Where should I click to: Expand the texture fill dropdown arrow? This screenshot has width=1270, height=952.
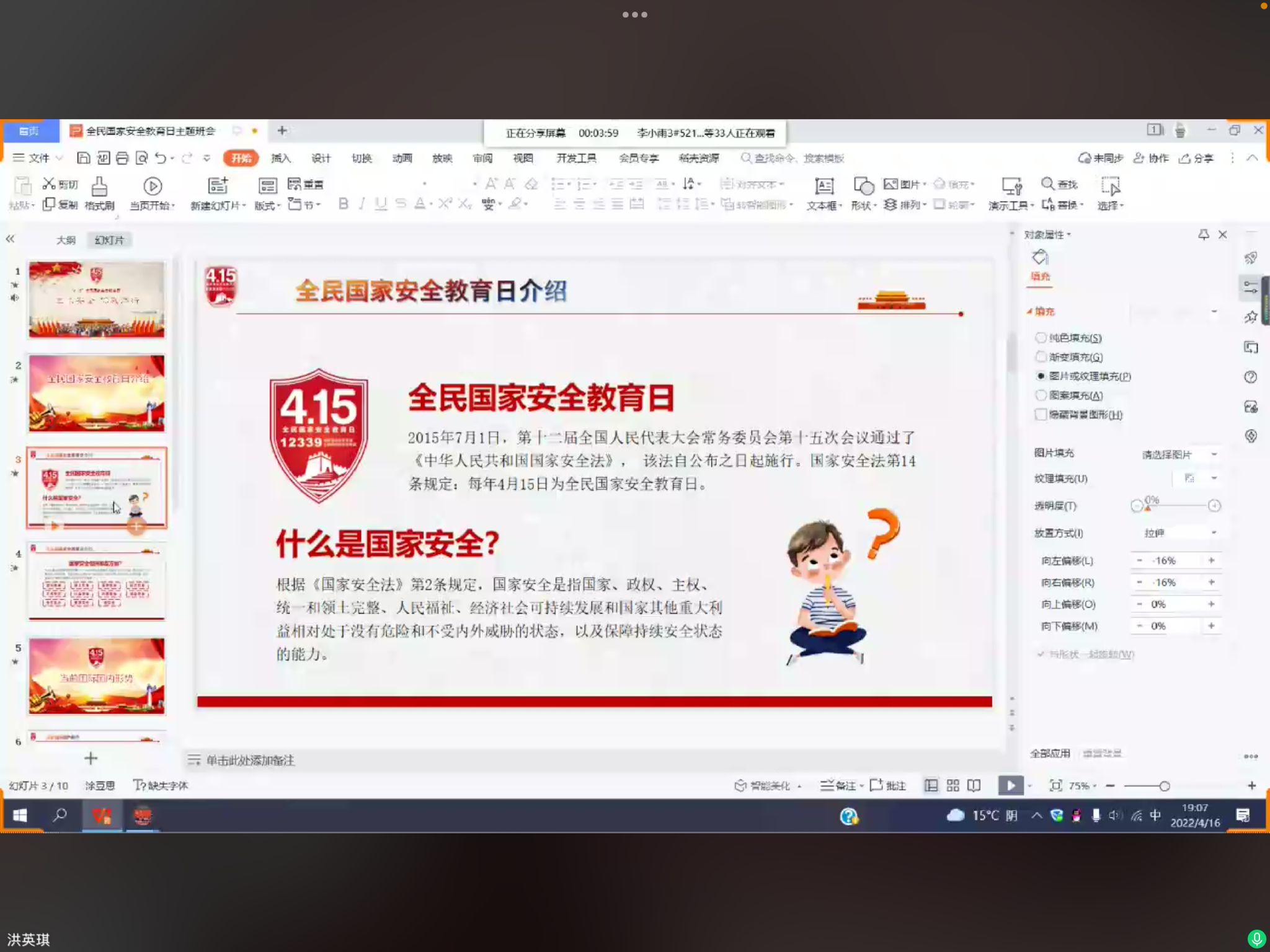1214,478
